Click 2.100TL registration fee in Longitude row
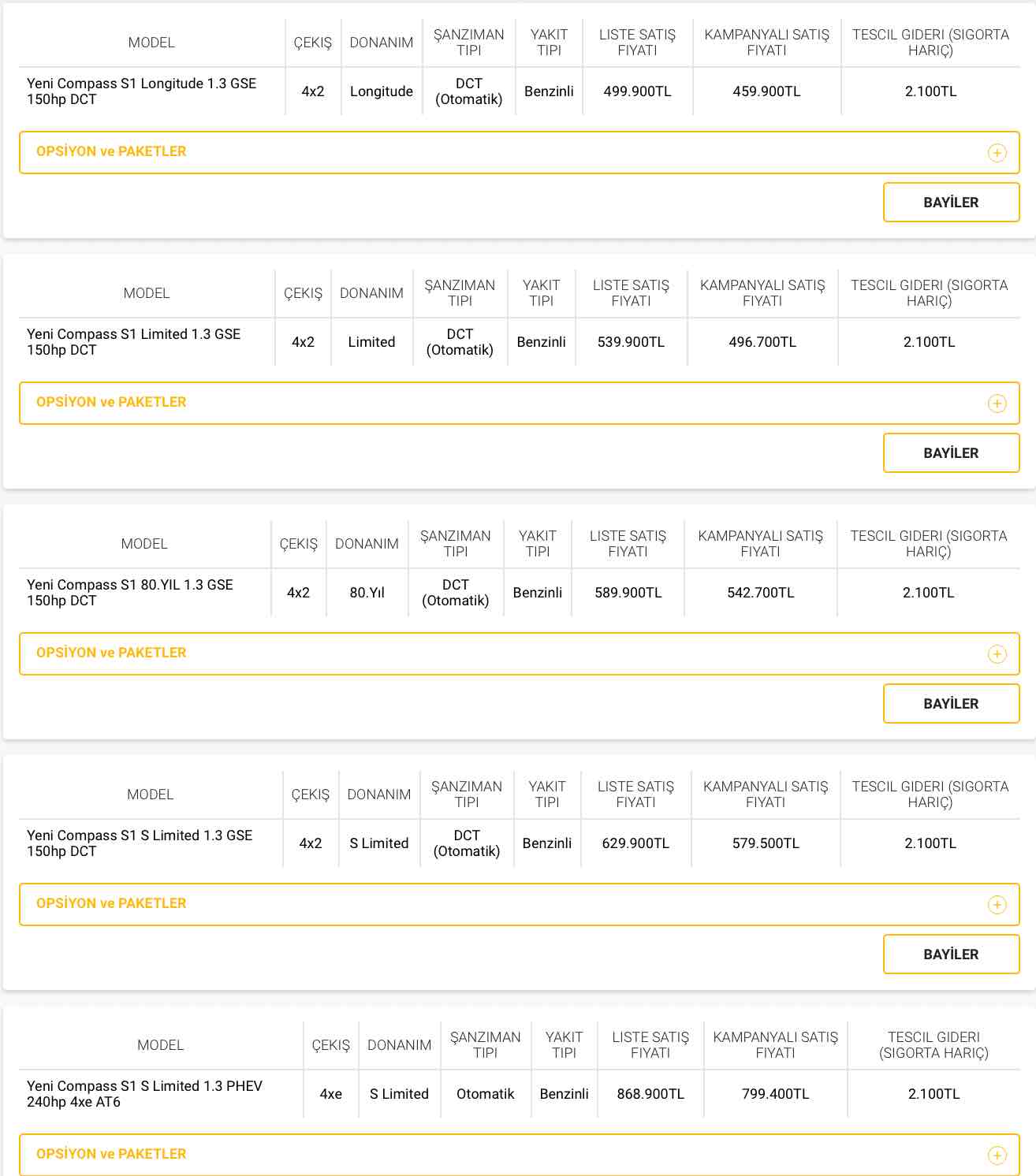Viewport: 1036px width, 1176px height. click(x=930, y=91)
